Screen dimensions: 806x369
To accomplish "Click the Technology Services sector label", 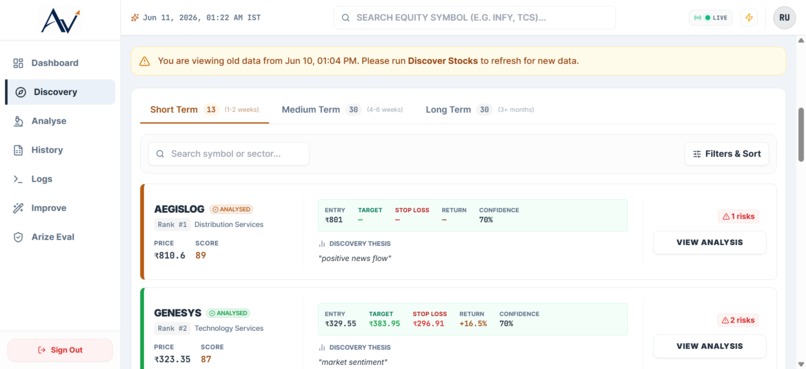I will click(229, 328).
